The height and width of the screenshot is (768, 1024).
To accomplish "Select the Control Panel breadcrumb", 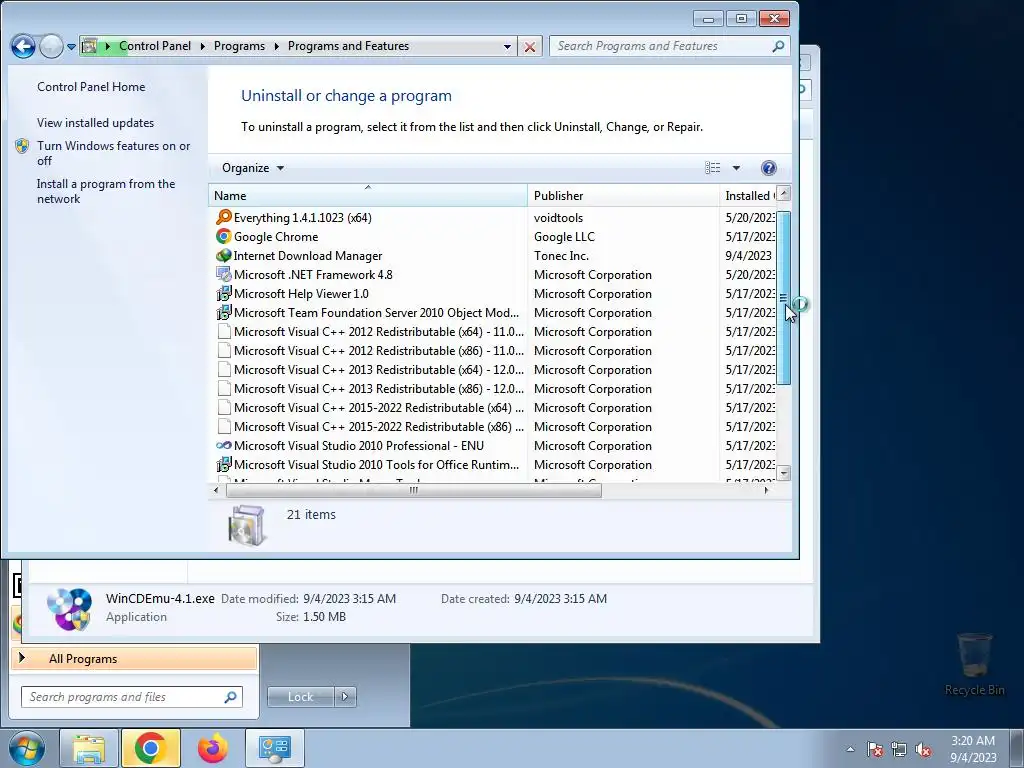I will 155,46.
